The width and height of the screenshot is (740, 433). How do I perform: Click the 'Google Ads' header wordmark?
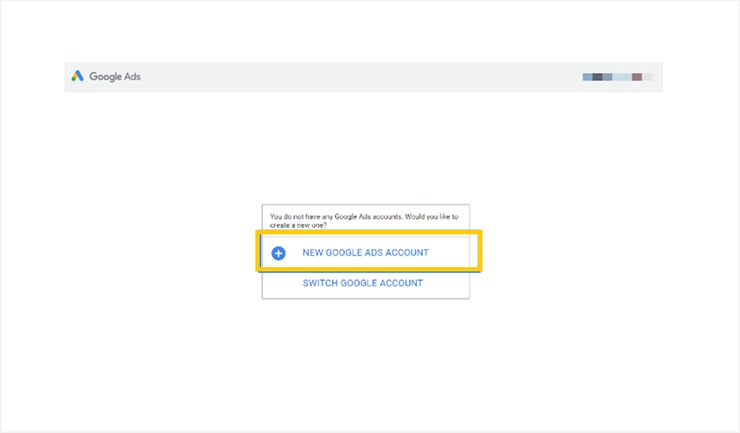coord(115,76)
